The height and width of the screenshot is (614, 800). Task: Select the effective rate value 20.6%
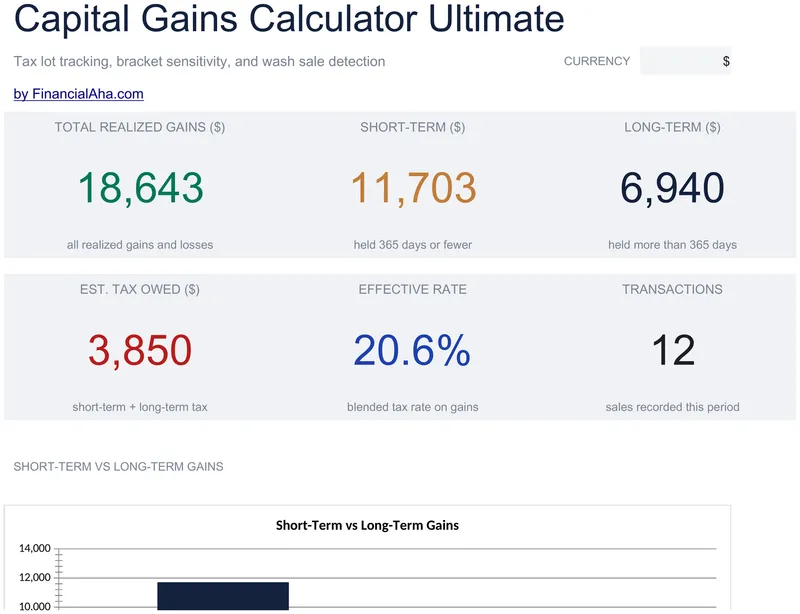pos(412,350)
